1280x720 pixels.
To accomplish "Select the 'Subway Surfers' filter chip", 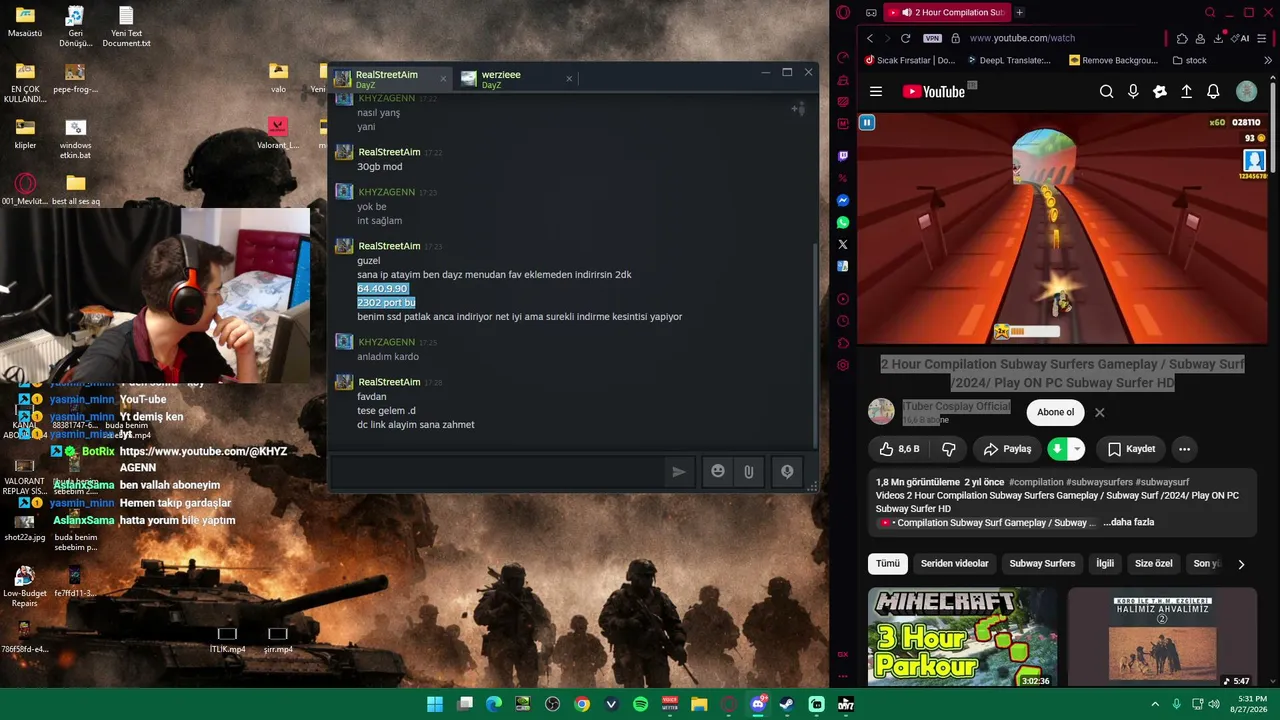I will [1042, 564].
